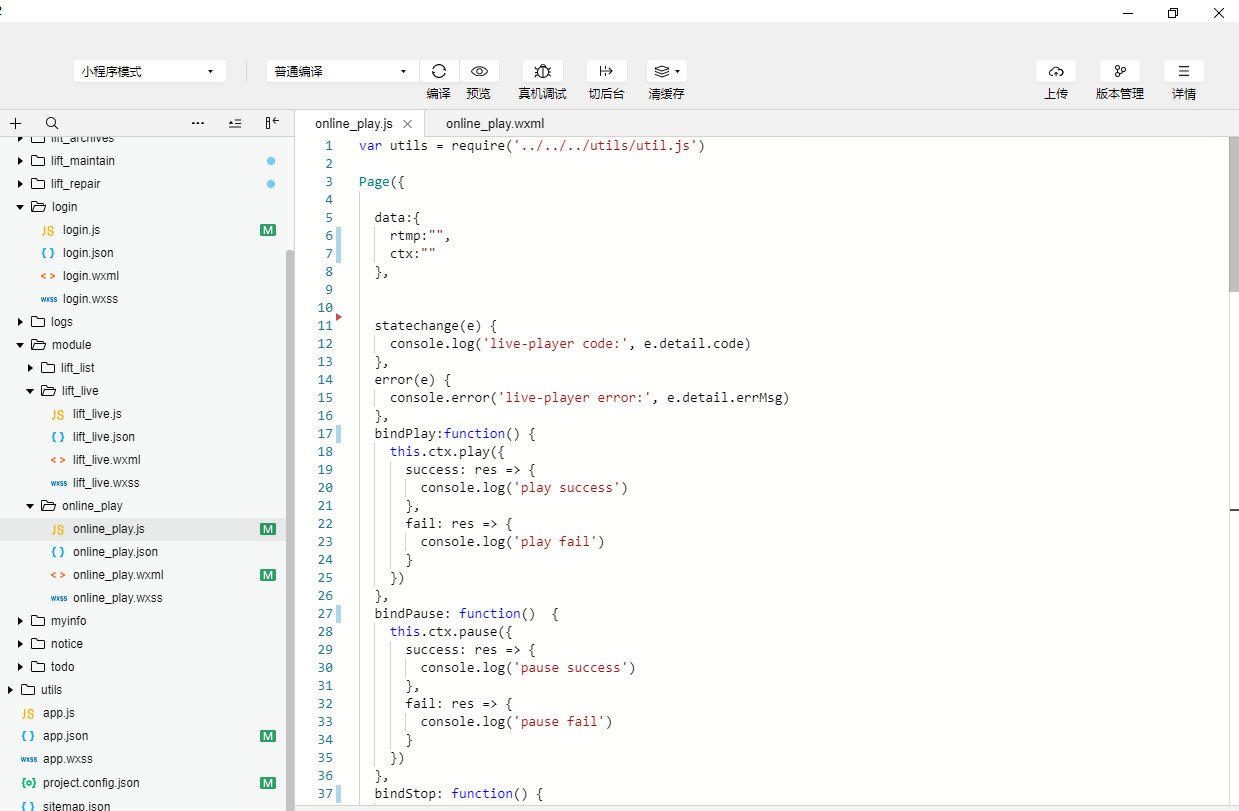Select project.config.json in file tree
This screenshot has width=1239, height=811.
pyautogui.click(x=91, y=783)
